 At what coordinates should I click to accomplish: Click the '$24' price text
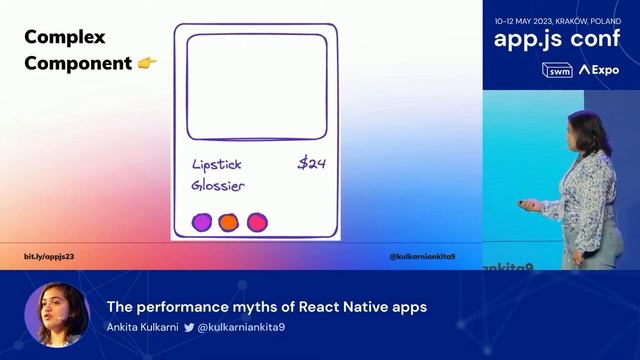pyautogui.click(x=312, y=163)
